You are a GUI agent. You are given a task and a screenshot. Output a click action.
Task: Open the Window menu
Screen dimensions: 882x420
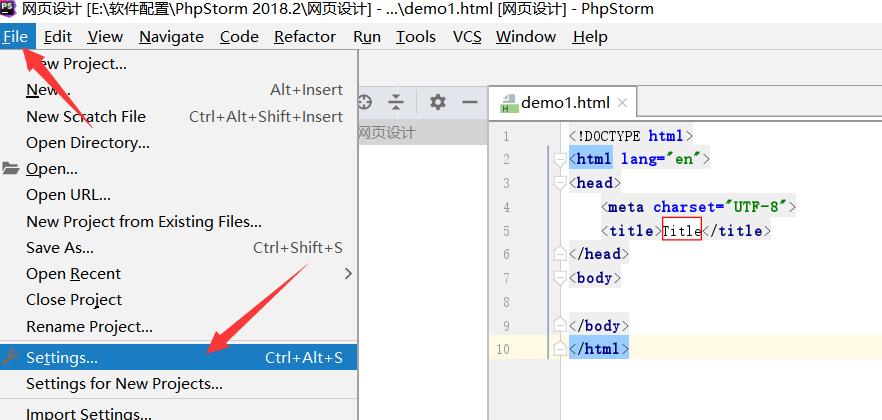(x=526, y=37)
